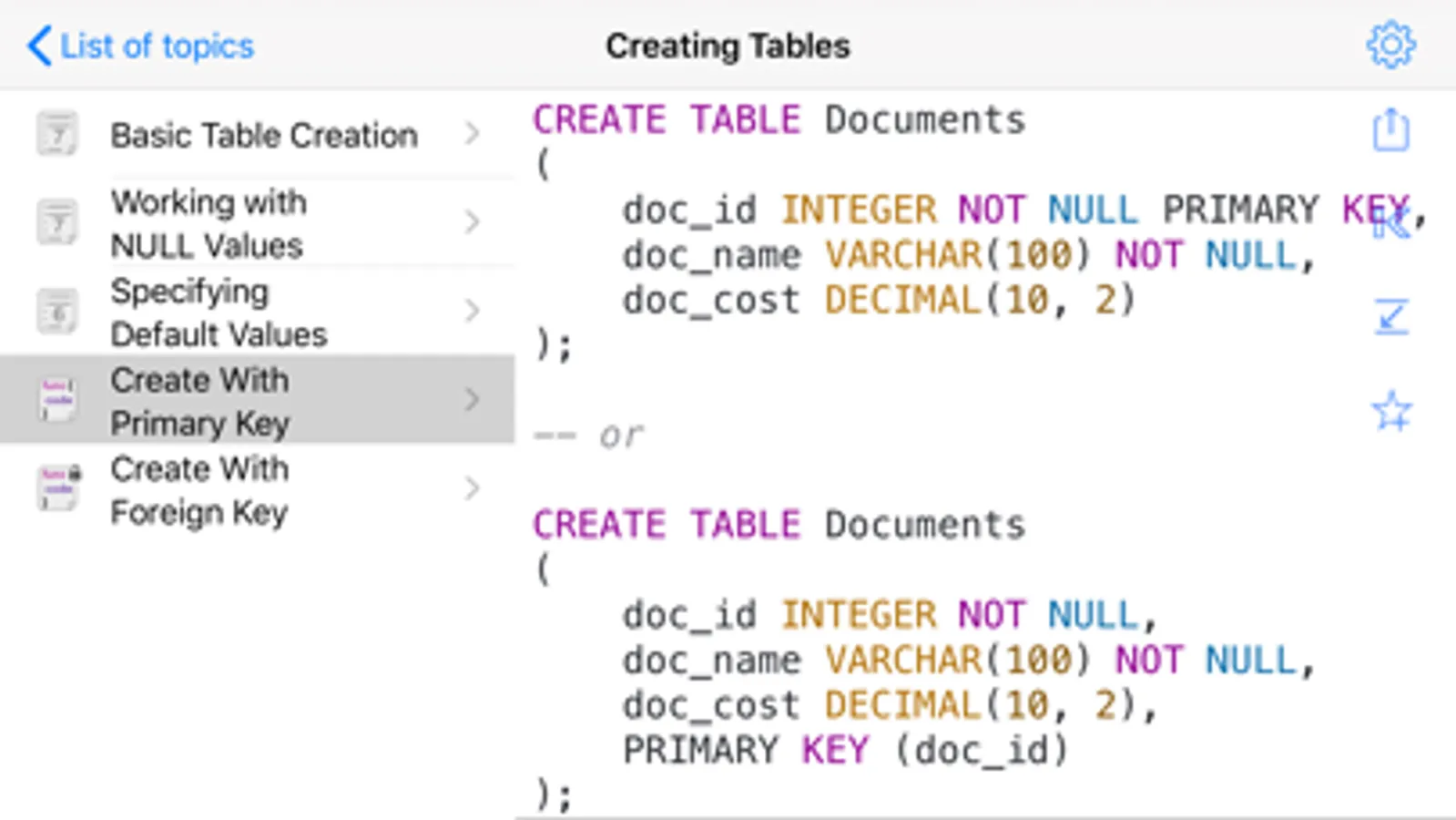Tap the share icon

point(1390,129)
